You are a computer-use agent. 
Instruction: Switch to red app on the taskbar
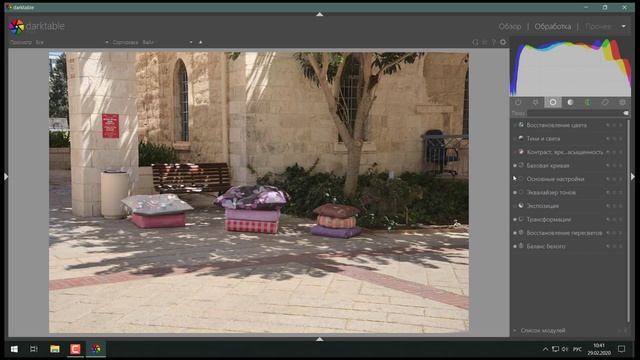click(75, 349)
